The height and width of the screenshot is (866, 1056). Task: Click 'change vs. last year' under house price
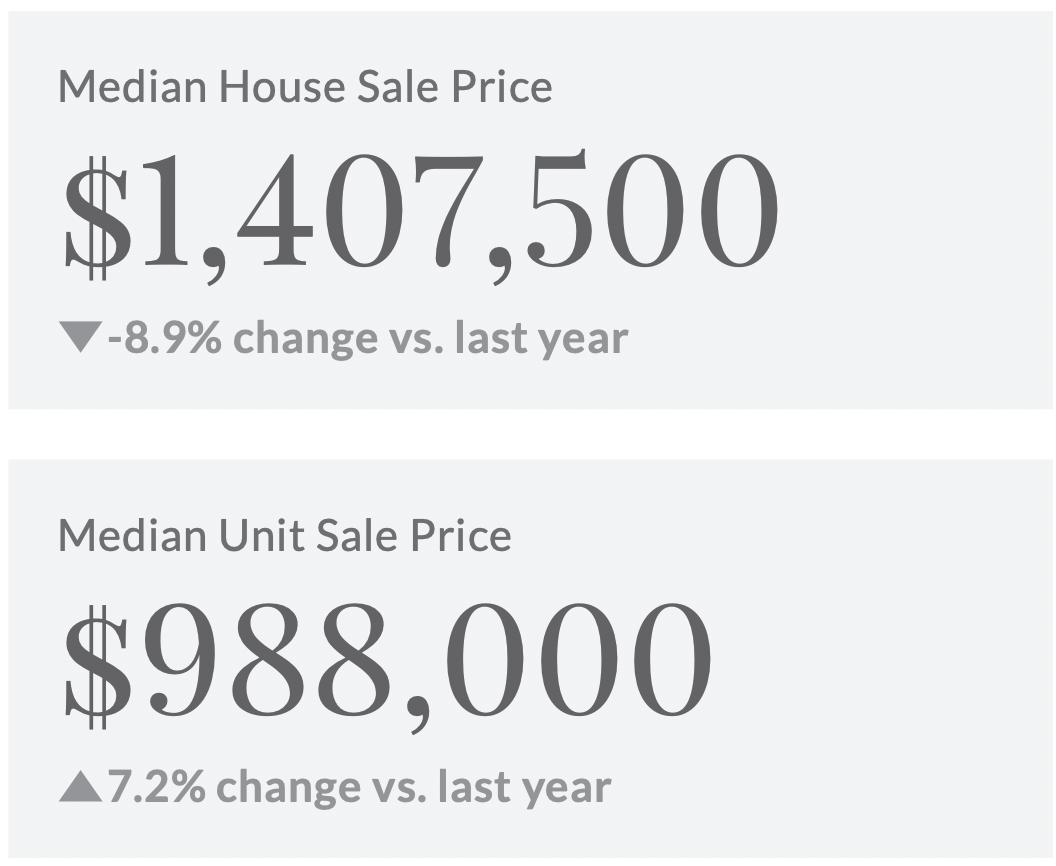(431, 339)
